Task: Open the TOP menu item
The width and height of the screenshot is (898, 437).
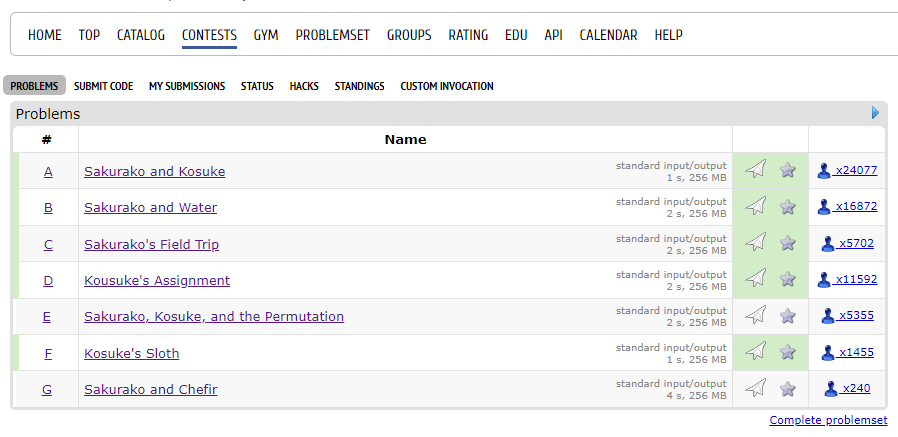Action: [89, 35]
